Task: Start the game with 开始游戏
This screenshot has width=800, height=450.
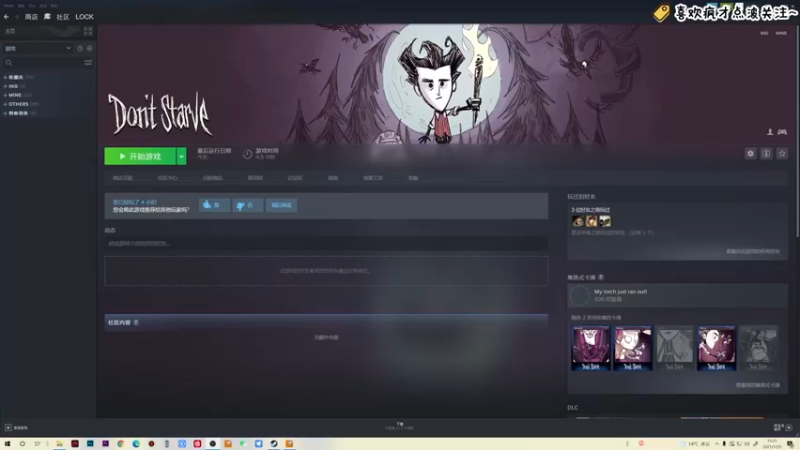Action: [140, 156]
